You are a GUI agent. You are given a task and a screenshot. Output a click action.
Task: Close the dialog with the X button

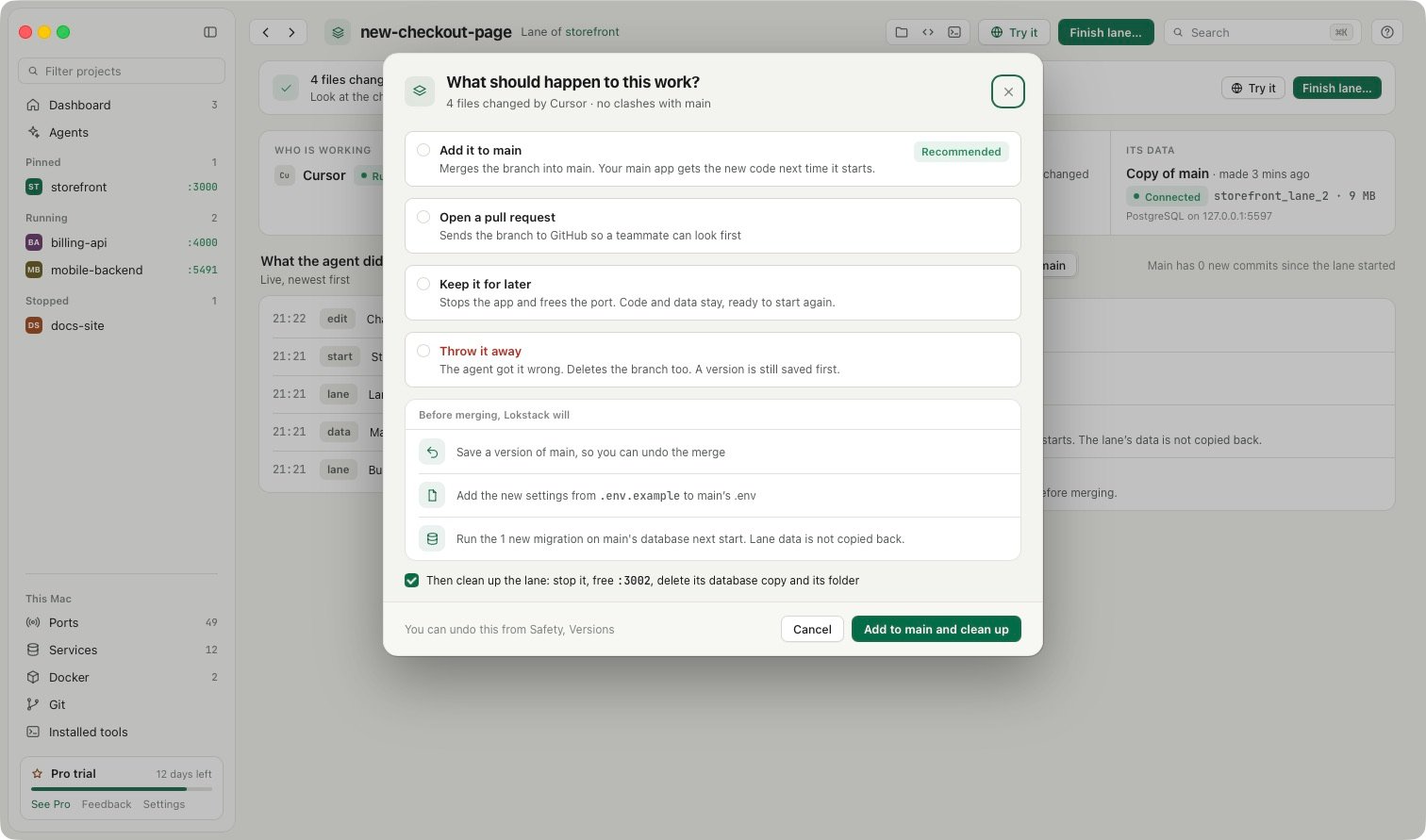1008,91
